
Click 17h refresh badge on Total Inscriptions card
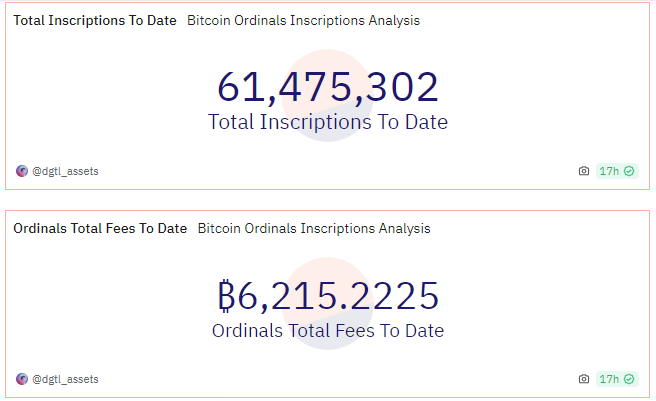pos(610,171)
